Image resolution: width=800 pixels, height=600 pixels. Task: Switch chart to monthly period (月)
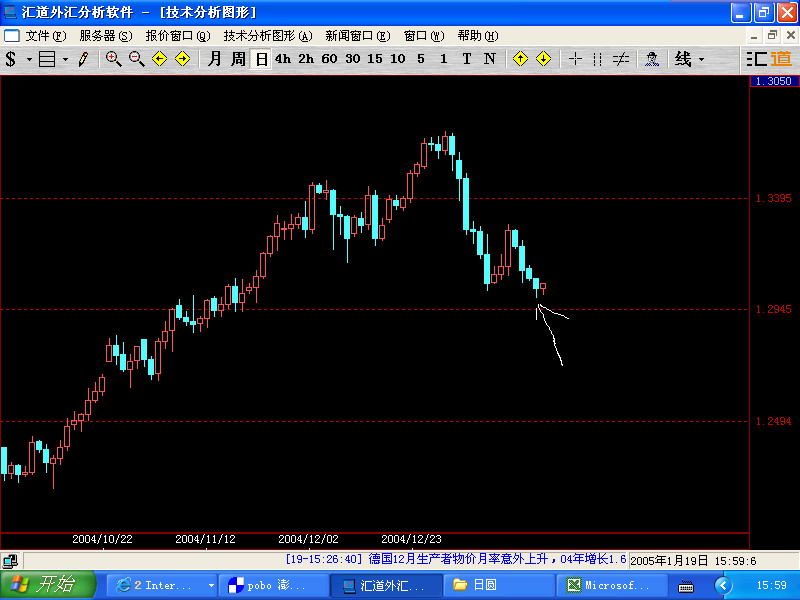(x=215, y=59)
